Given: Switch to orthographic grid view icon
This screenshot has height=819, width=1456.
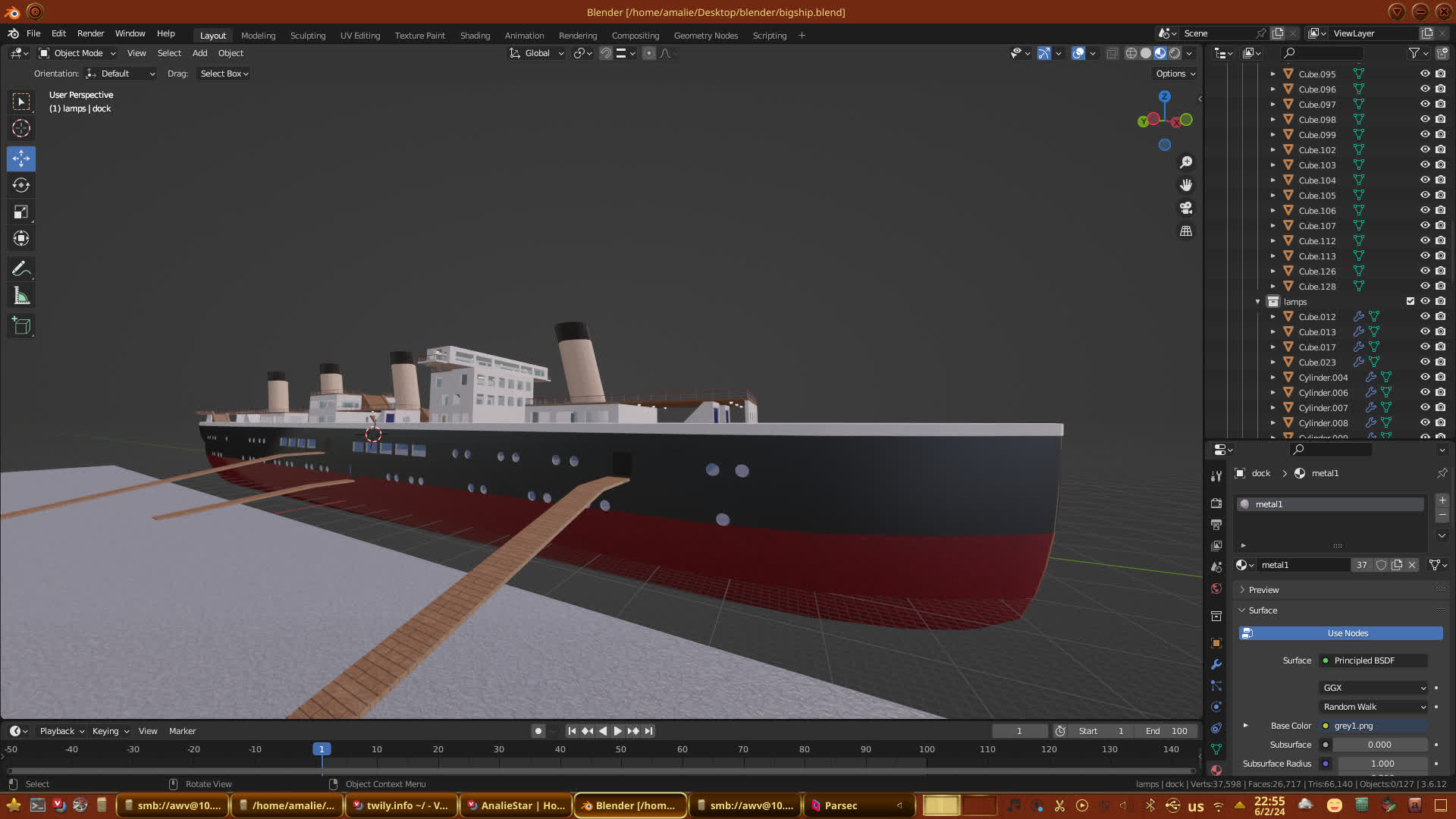Looking at the screenshot, I should click(x=1186, y=231).
